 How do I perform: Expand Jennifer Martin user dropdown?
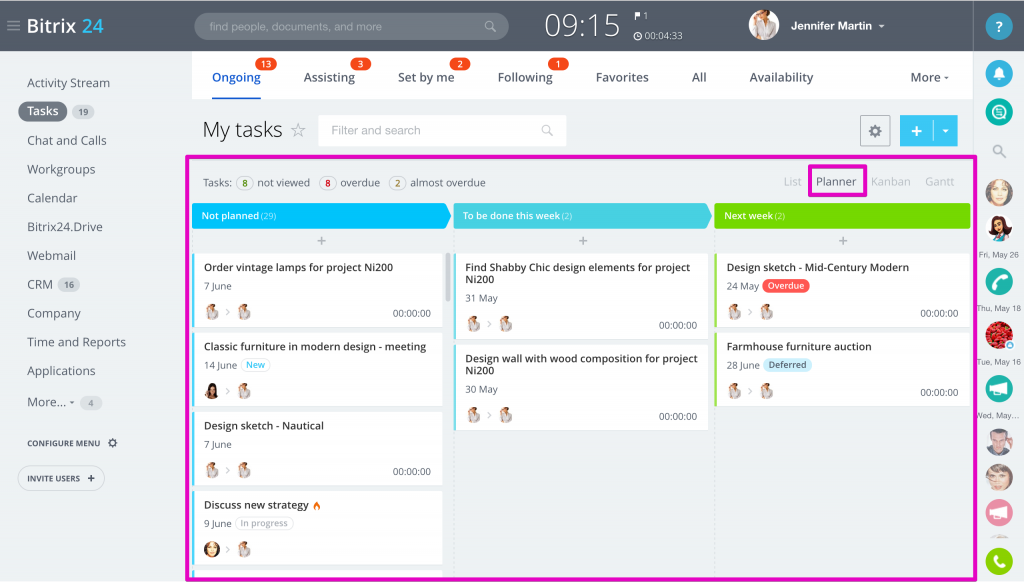882,26
